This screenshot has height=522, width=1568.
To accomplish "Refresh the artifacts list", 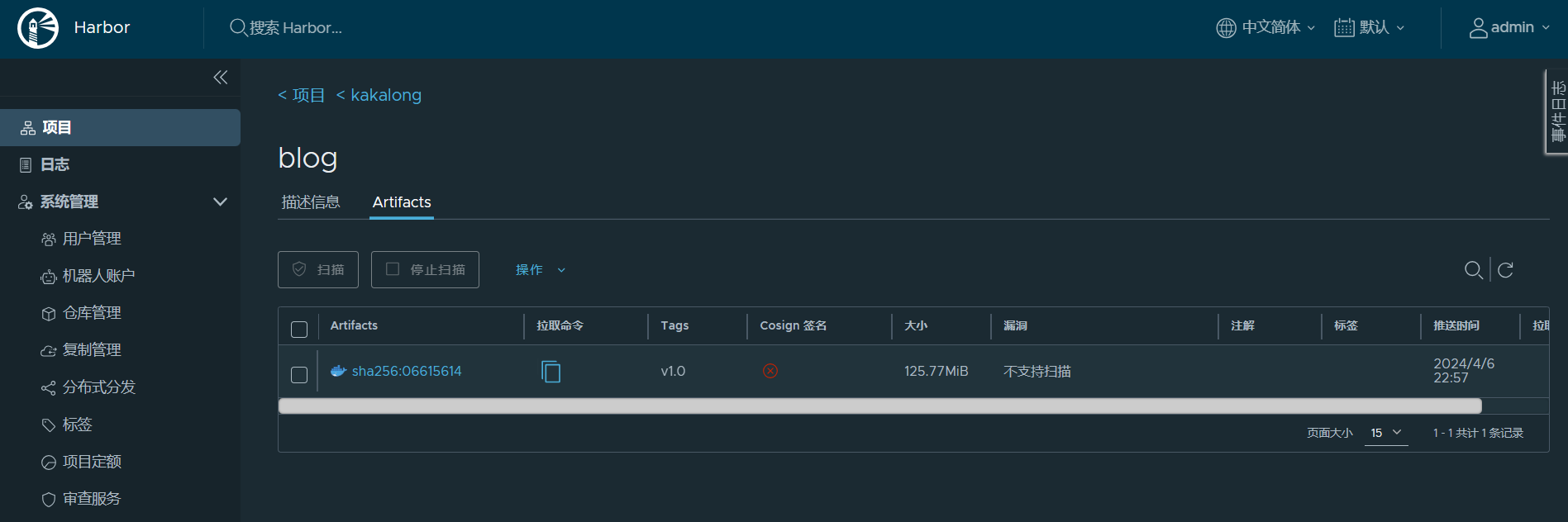I will click(1505, 270).
